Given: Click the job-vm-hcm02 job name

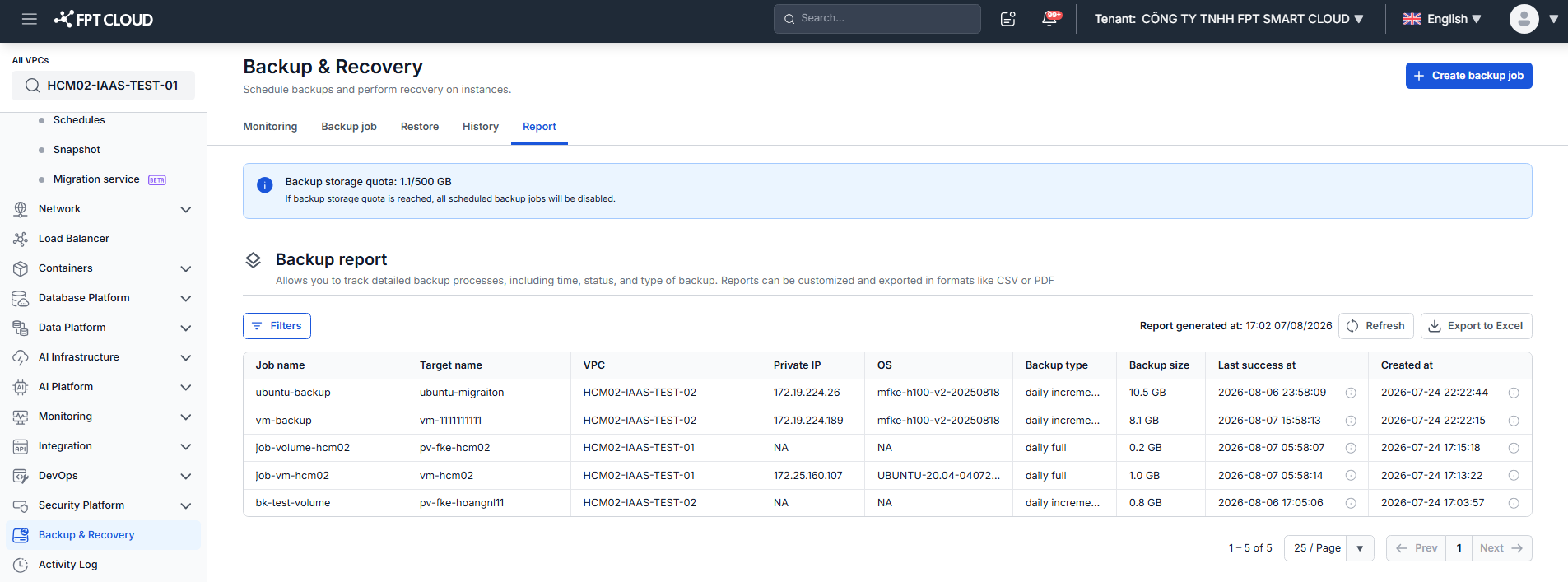Looking at the screenshot, I should [292, 476].
